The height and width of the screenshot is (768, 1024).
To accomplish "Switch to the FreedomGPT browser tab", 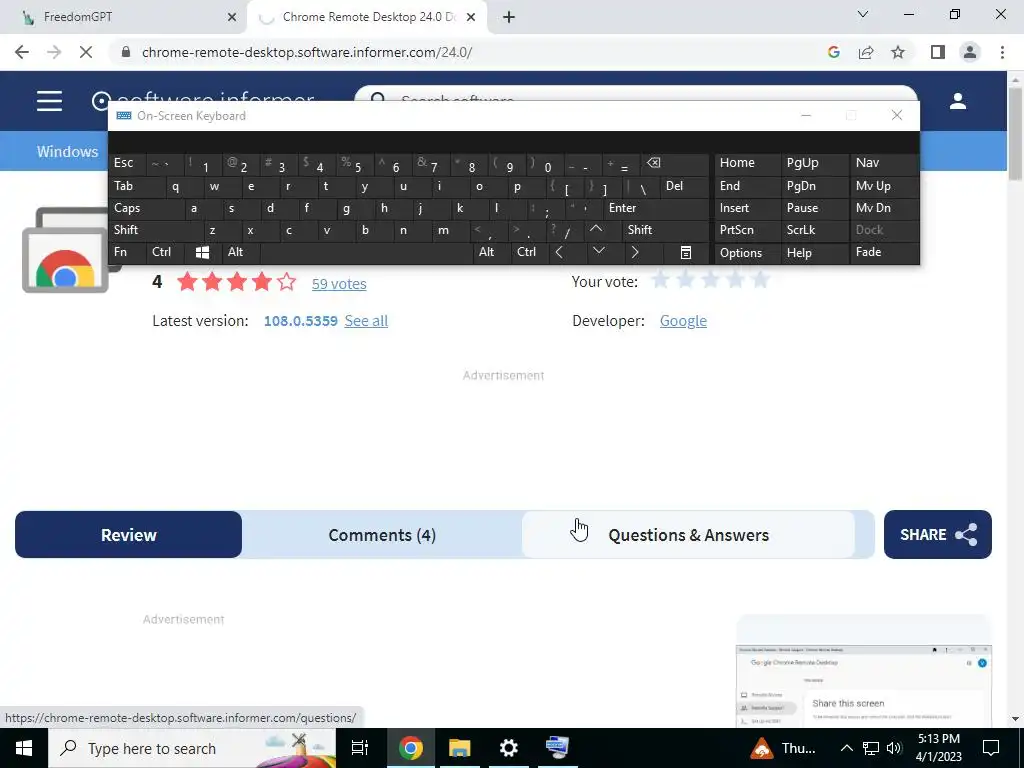I will tap(124, 17).
